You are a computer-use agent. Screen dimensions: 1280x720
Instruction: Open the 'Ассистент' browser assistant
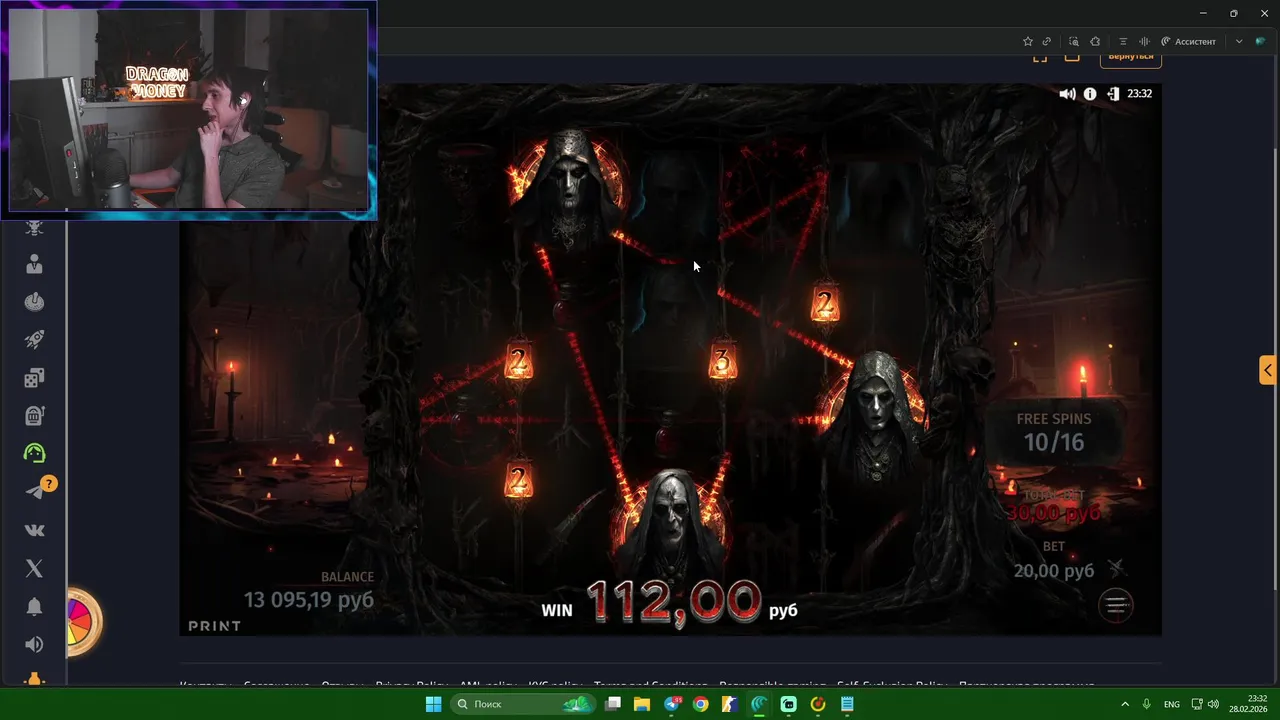[x=1188, y=41]
